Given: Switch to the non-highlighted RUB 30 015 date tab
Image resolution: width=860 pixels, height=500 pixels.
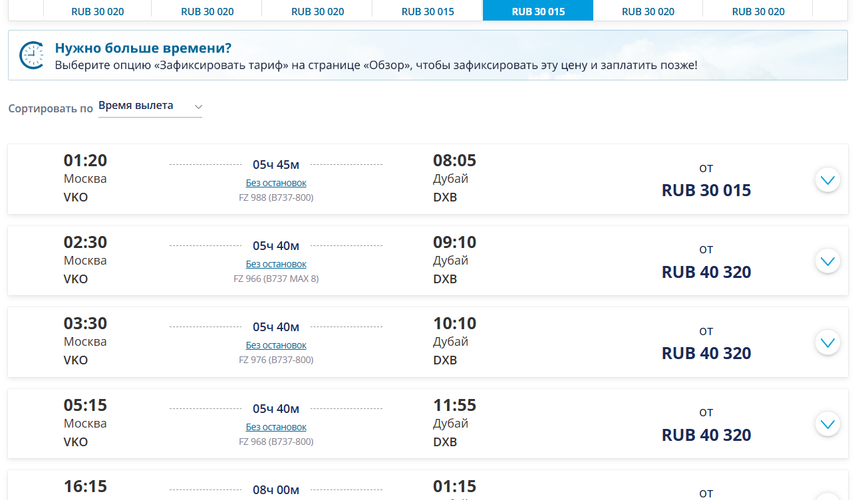Looking at the screenshot, I should click(x=428, y=11).
